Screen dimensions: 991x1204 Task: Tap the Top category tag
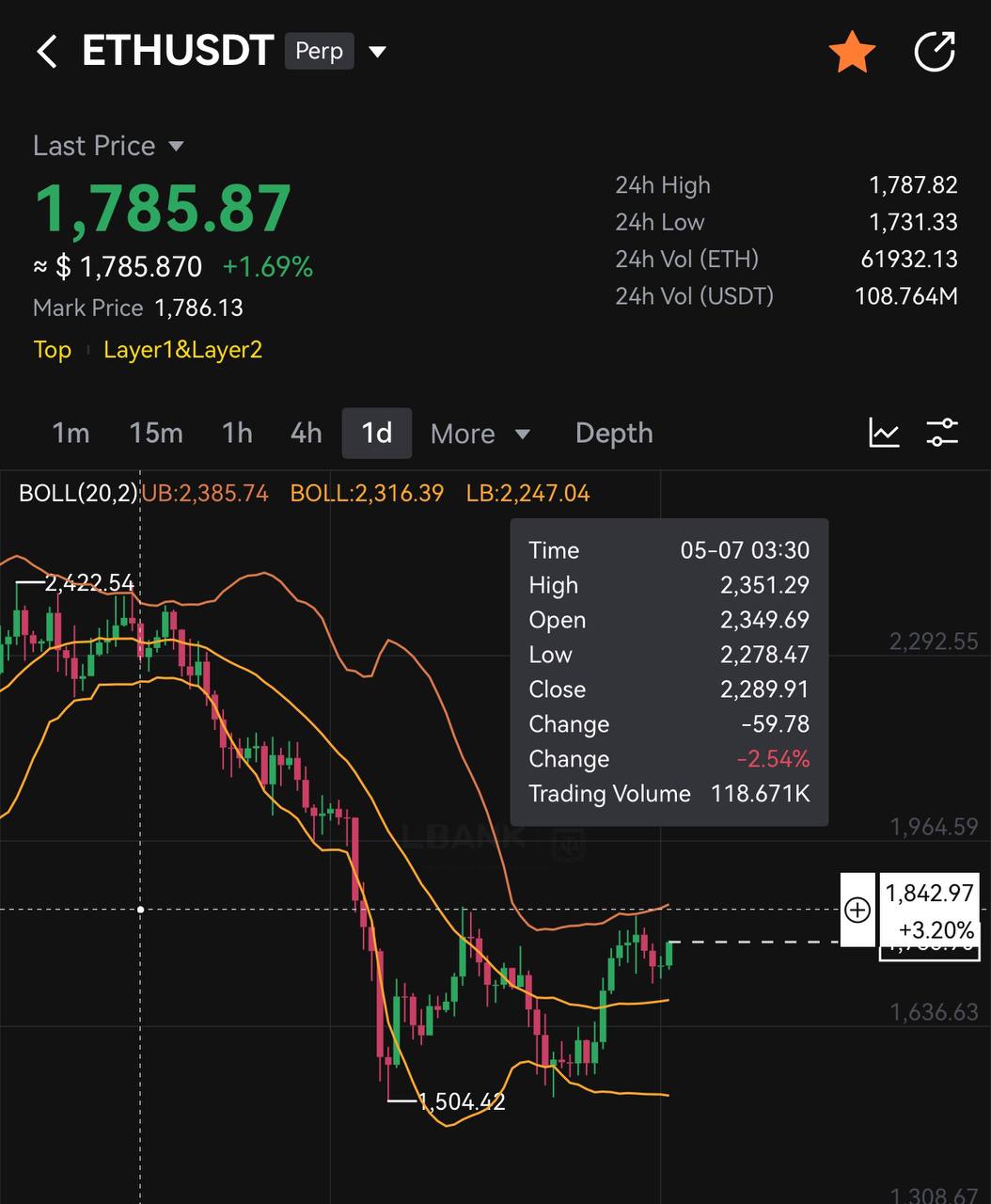pos(53,350)
